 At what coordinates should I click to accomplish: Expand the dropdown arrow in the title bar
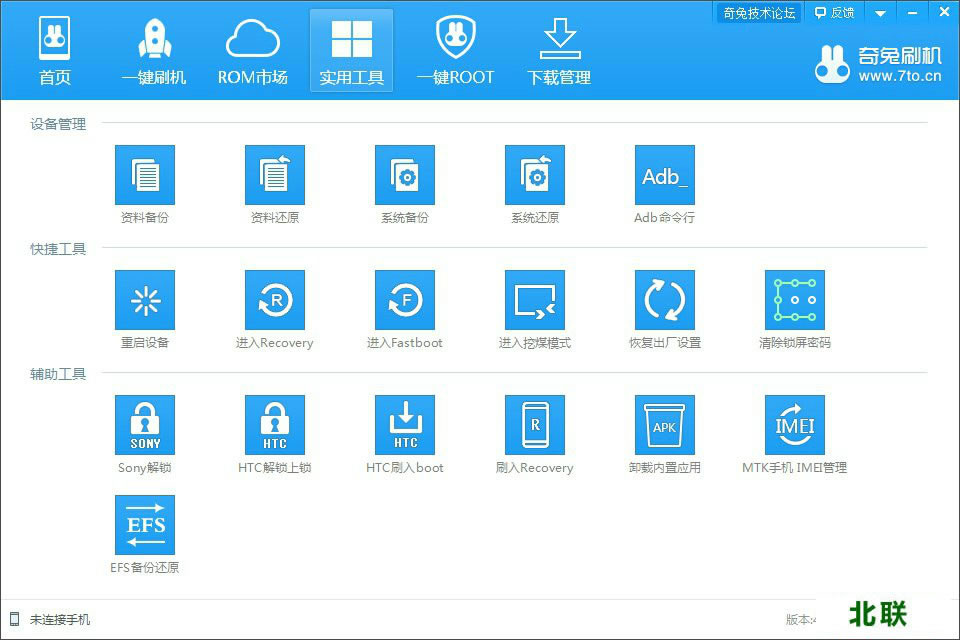click(x=879, y=12)
